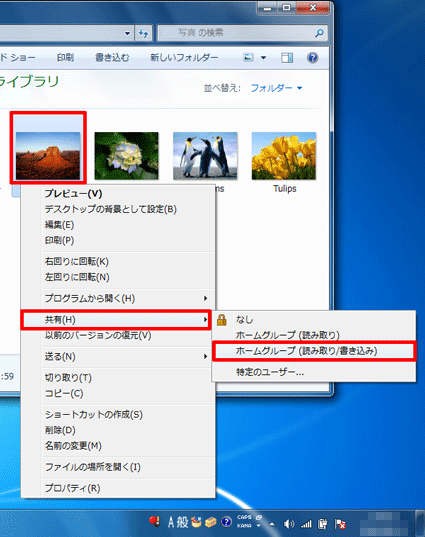
Task: Toggle the CAPS indicator on language bar
Action: tap(244, 518)
